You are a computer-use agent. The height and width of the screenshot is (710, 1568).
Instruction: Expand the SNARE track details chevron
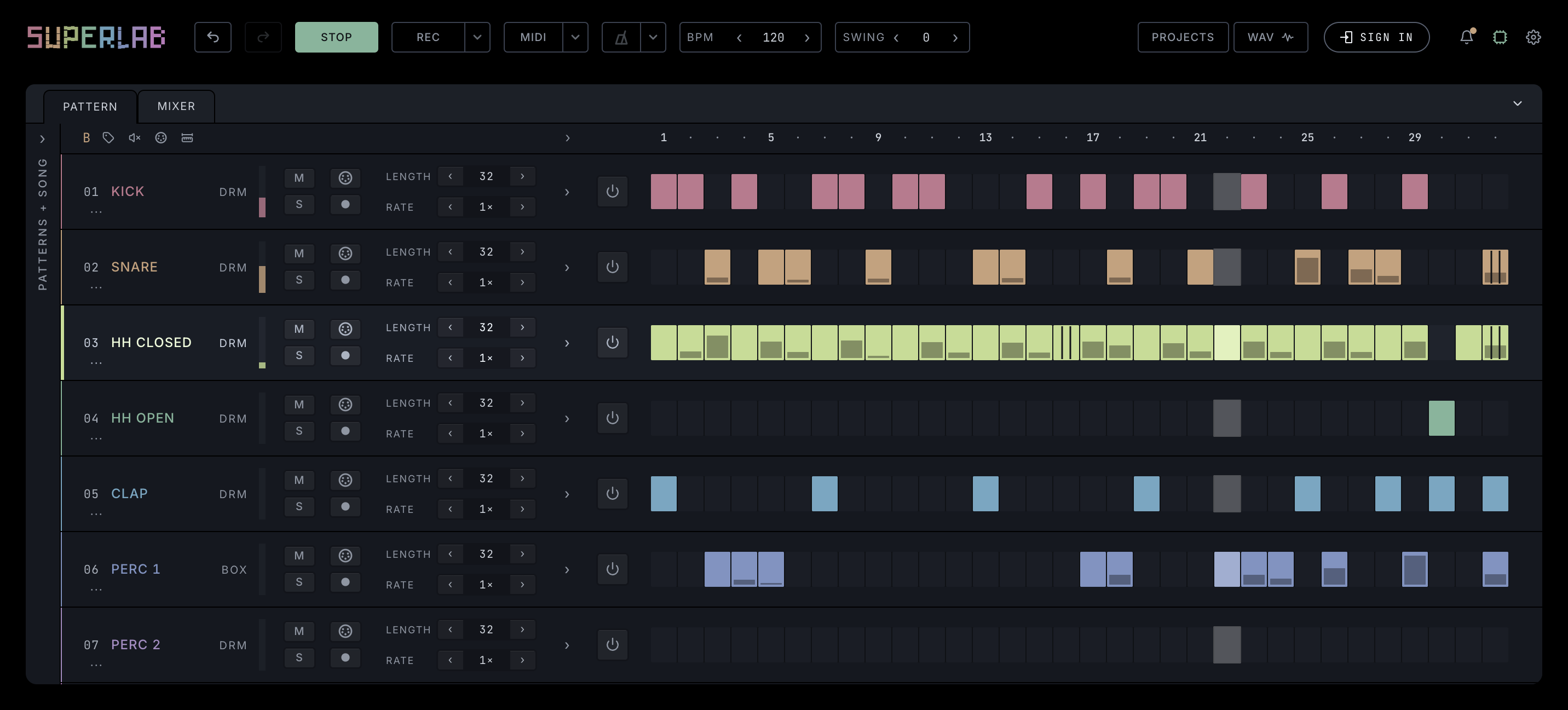tap(567, 268)
